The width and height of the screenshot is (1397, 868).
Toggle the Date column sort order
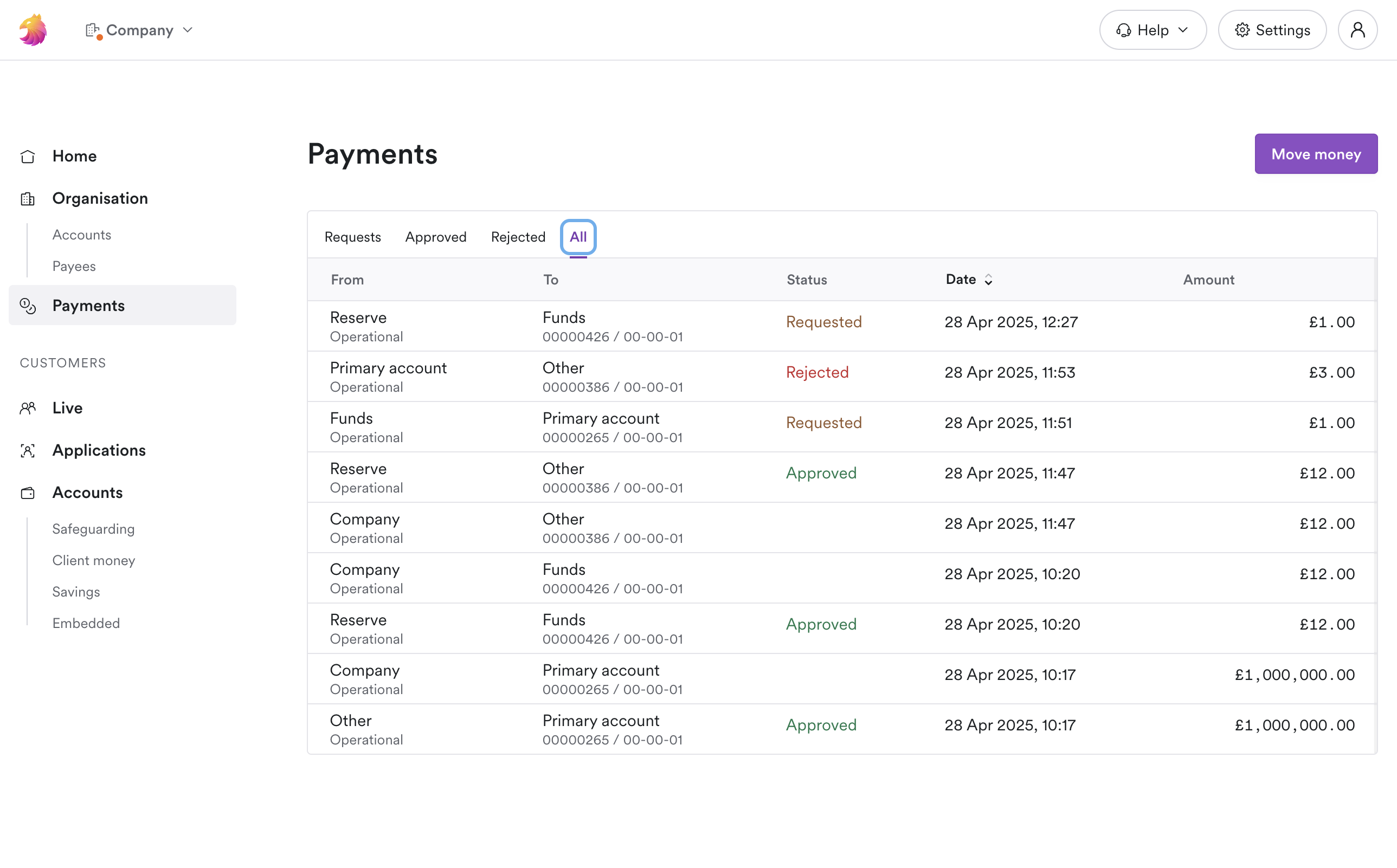(x=988, y=280)
